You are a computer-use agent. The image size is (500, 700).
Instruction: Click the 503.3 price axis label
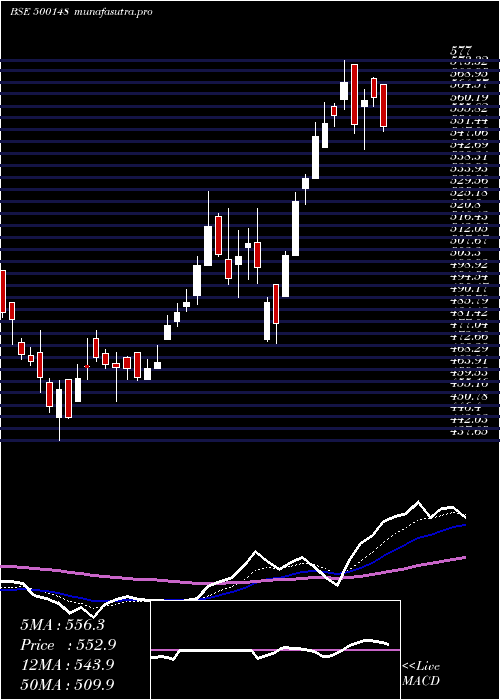pyautogui.click(x=465, y=253)
